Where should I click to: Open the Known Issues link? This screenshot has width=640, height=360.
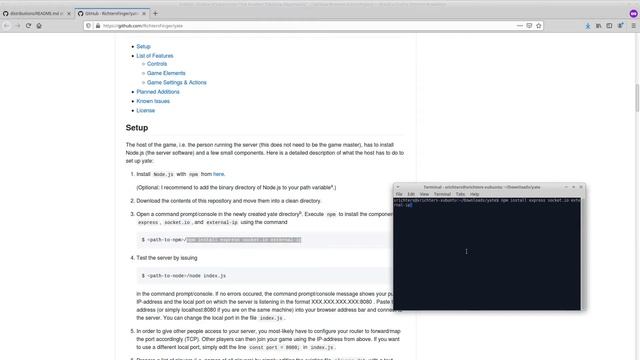point(153,101)
